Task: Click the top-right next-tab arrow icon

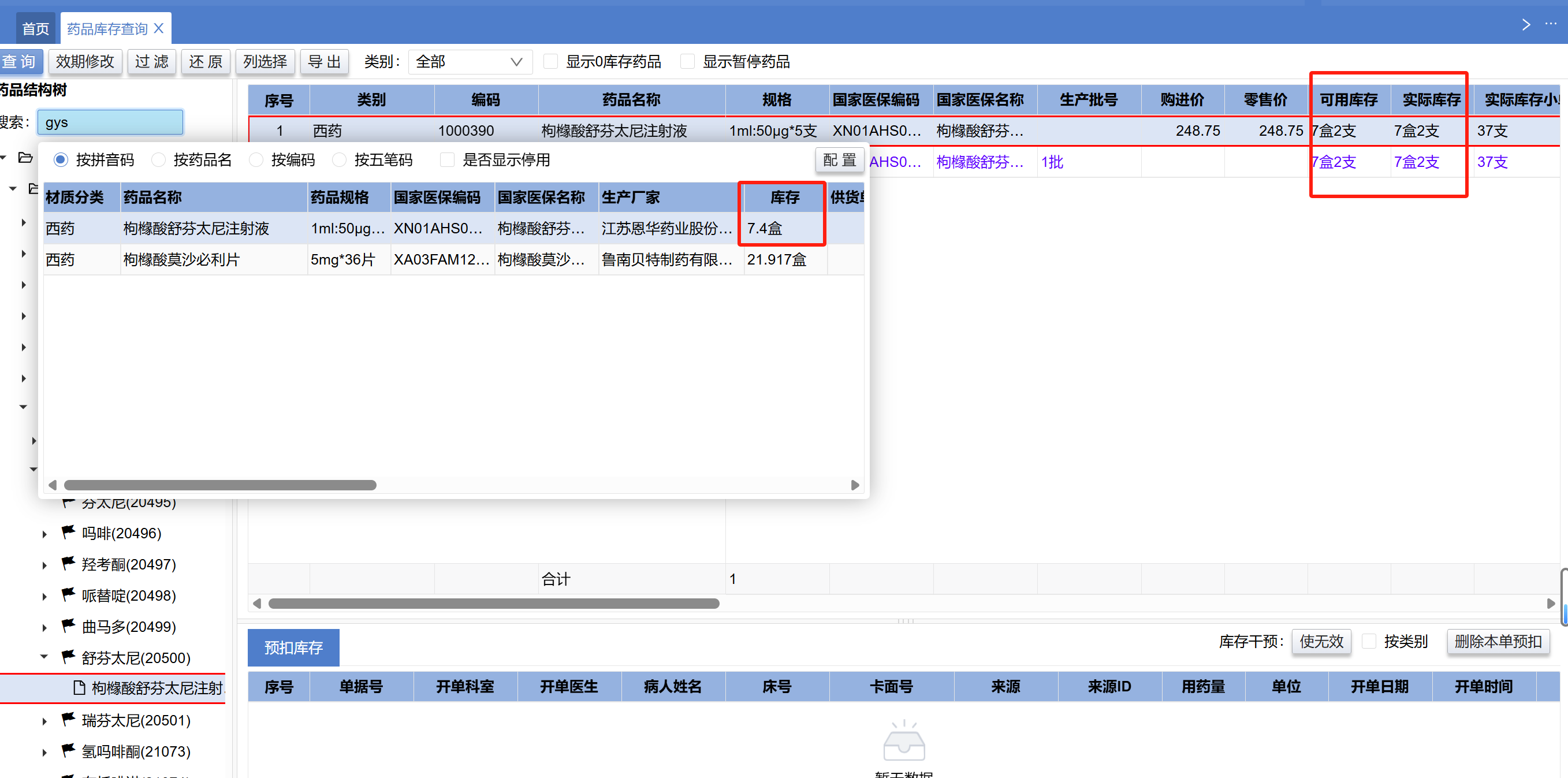Action: coord(1525,24)
